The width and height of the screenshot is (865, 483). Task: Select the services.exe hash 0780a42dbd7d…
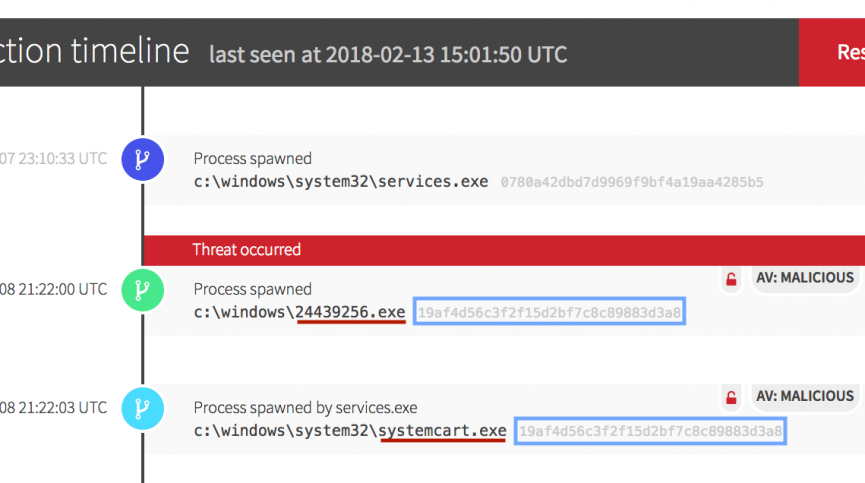(631, 182)
